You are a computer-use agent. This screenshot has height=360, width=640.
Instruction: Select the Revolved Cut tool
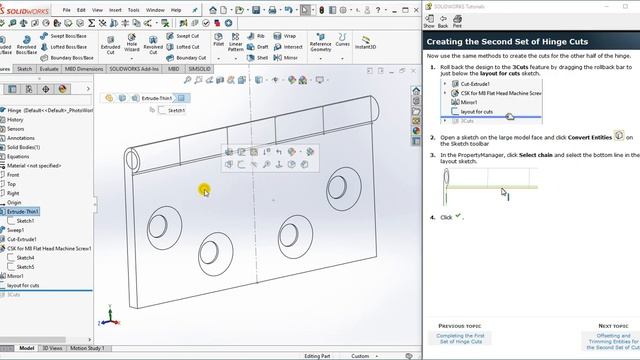pyautogui.click(x=153, y=44)
